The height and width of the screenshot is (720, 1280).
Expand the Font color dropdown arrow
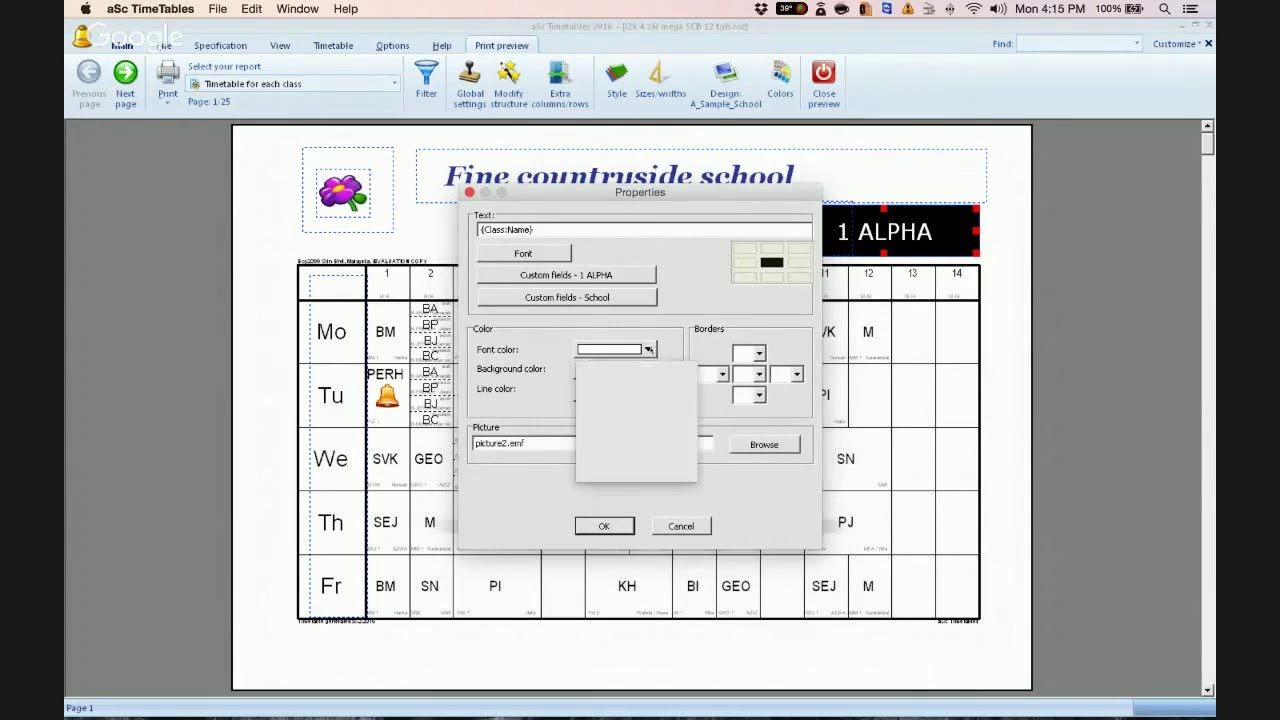pos(649,350)
